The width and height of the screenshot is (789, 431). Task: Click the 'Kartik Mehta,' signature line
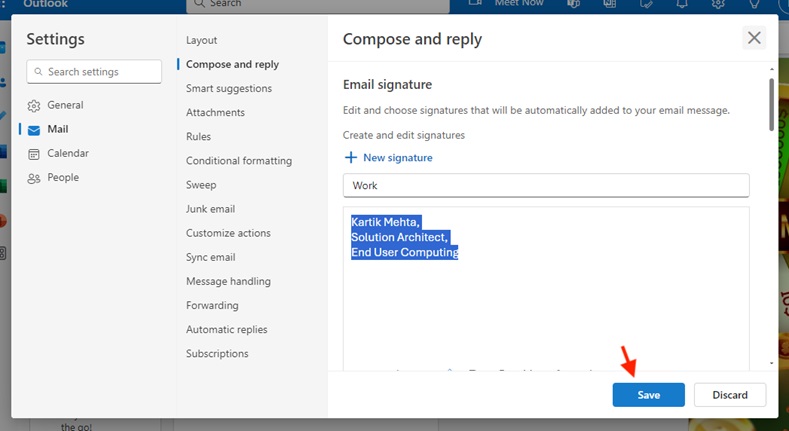pos(385,222)
